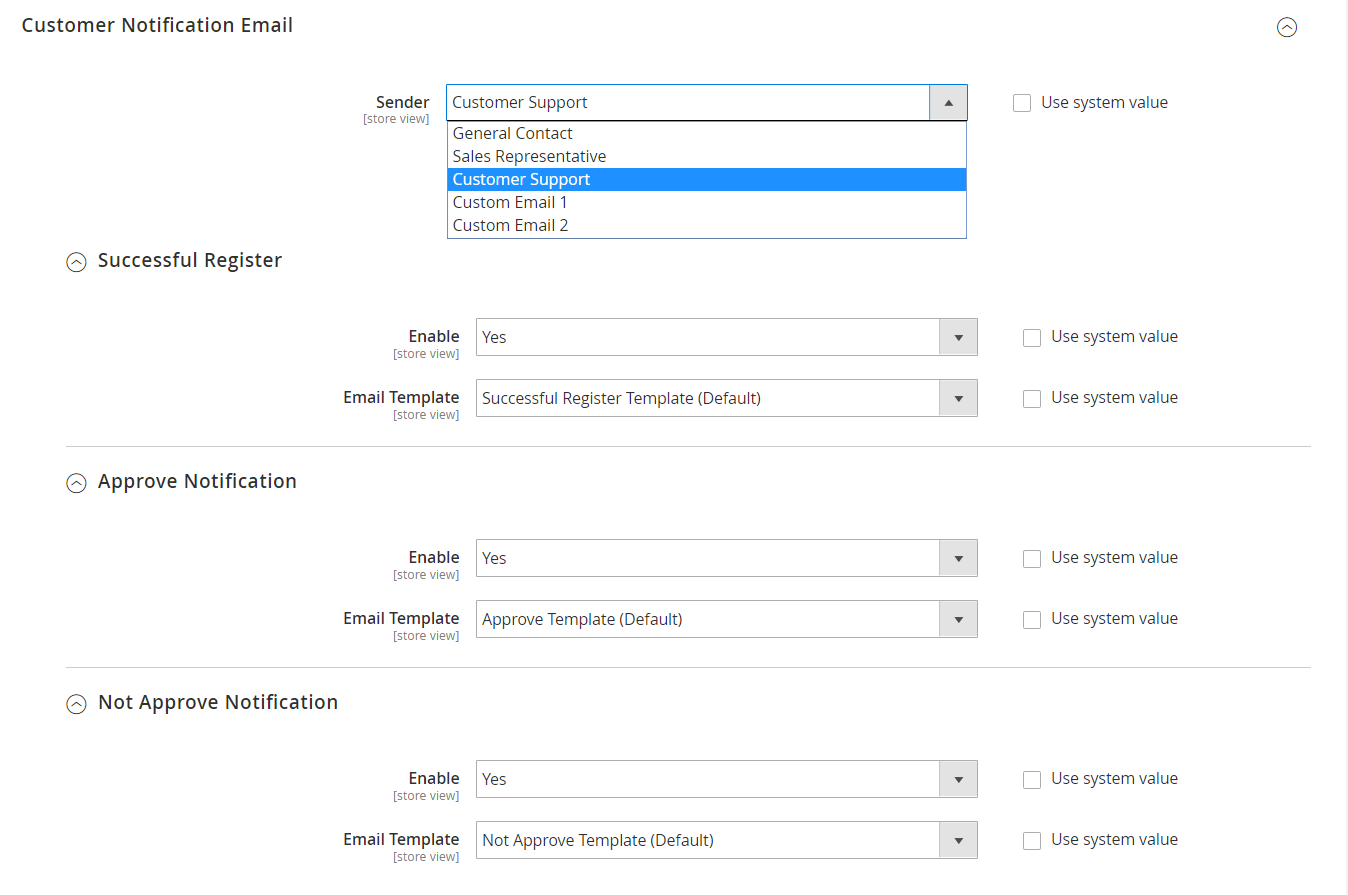Close the Sender dropdown using its arrow

[948, 102]
